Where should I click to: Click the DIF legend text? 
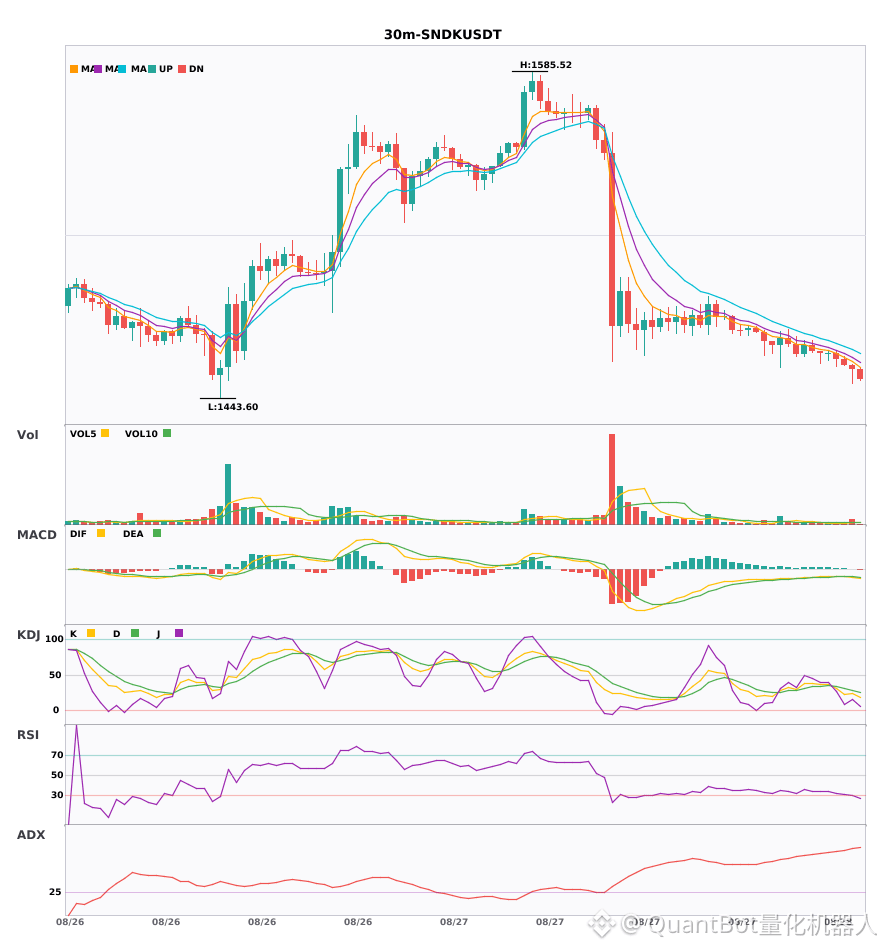point(78,534)
